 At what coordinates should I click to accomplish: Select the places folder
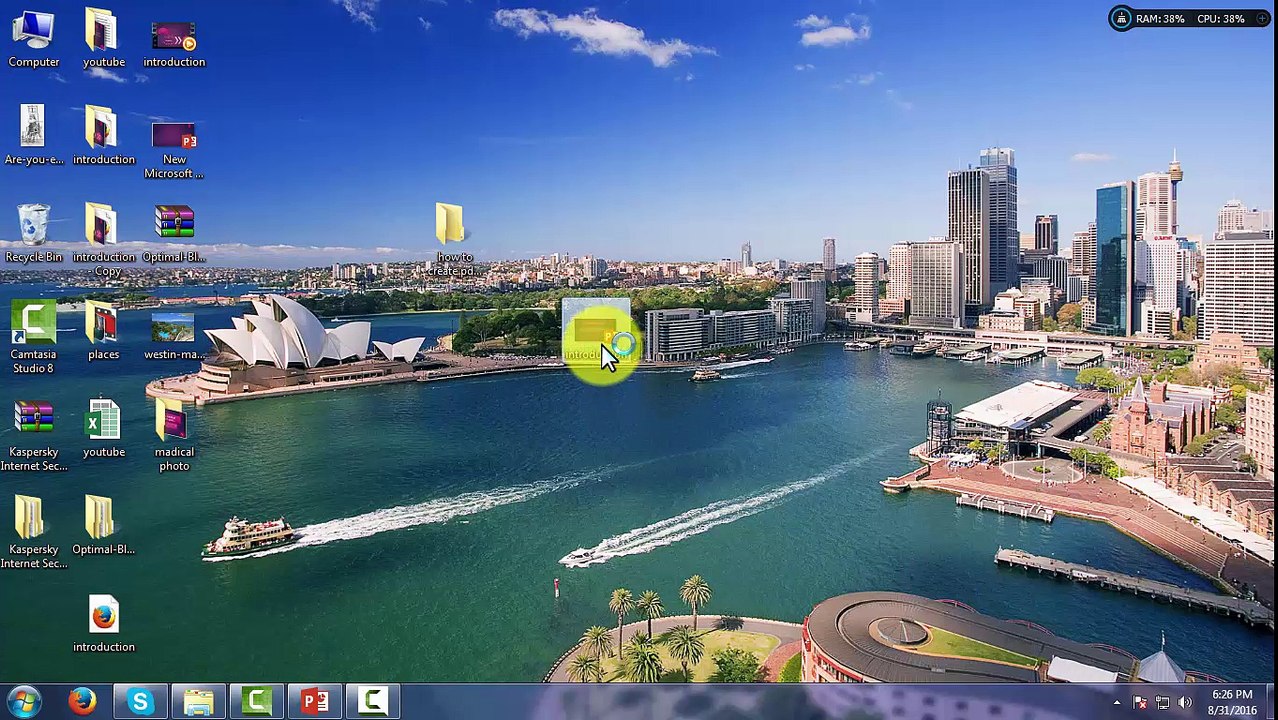coord(103,325)
